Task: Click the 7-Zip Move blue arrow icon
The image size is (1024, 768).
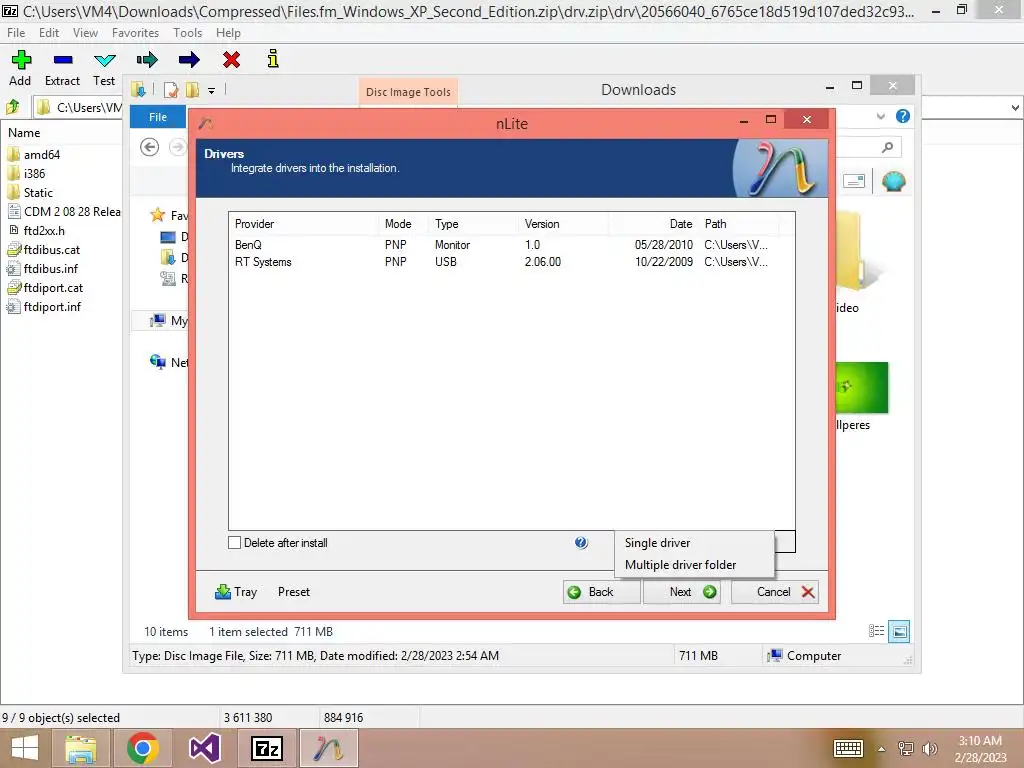Action: click(x=189, y=60)
